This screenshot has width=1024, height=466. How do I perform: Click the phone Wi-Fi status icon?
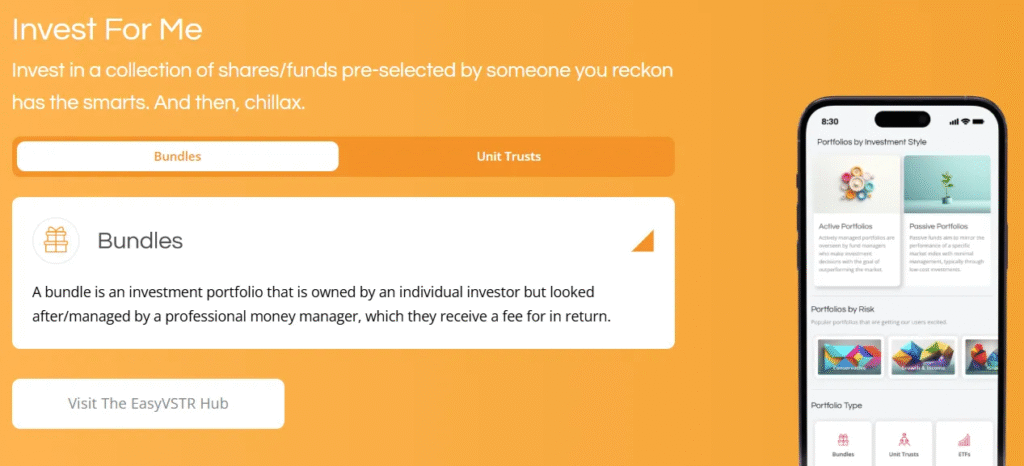point(965,121)
